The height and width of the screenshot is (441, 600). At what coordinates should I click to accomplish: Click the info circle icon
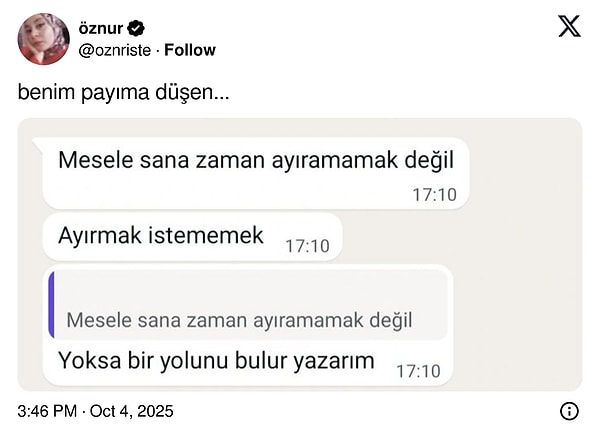pyautogui.click(x=569, y=411)
